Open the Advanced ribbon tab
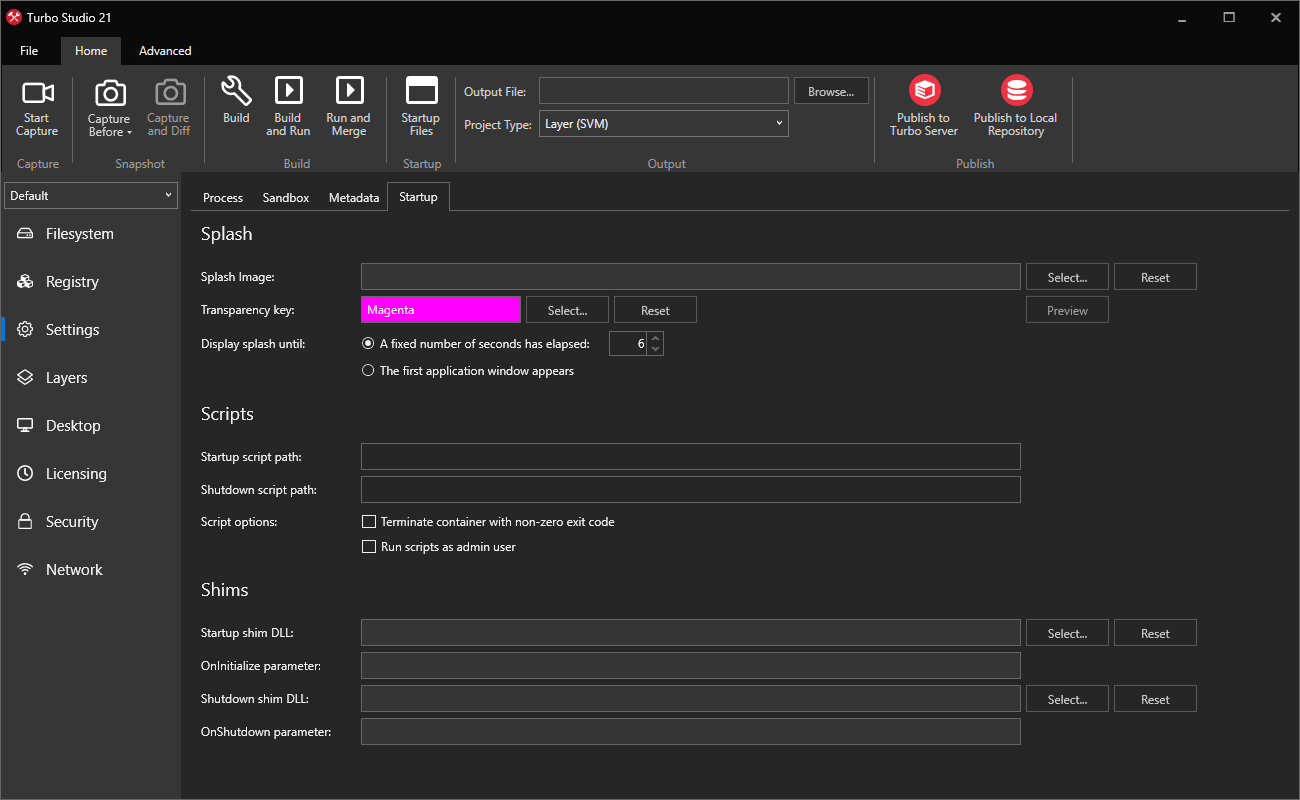The height and width of the screenshot is (800, 1300). [164, 50]
